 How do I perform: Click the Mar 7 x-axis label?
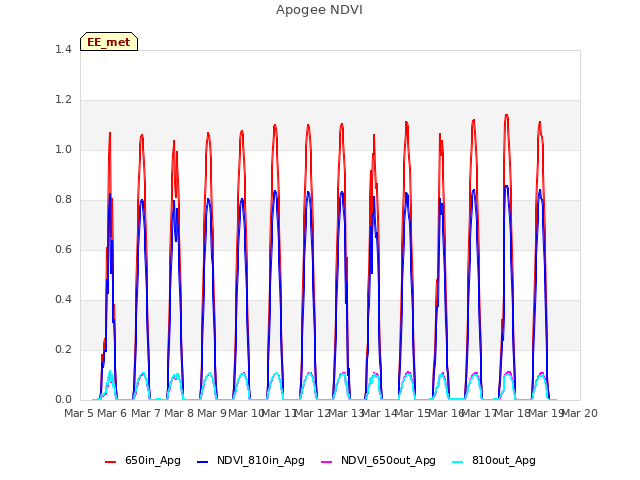pyautogui.click(x=146, y=413)
